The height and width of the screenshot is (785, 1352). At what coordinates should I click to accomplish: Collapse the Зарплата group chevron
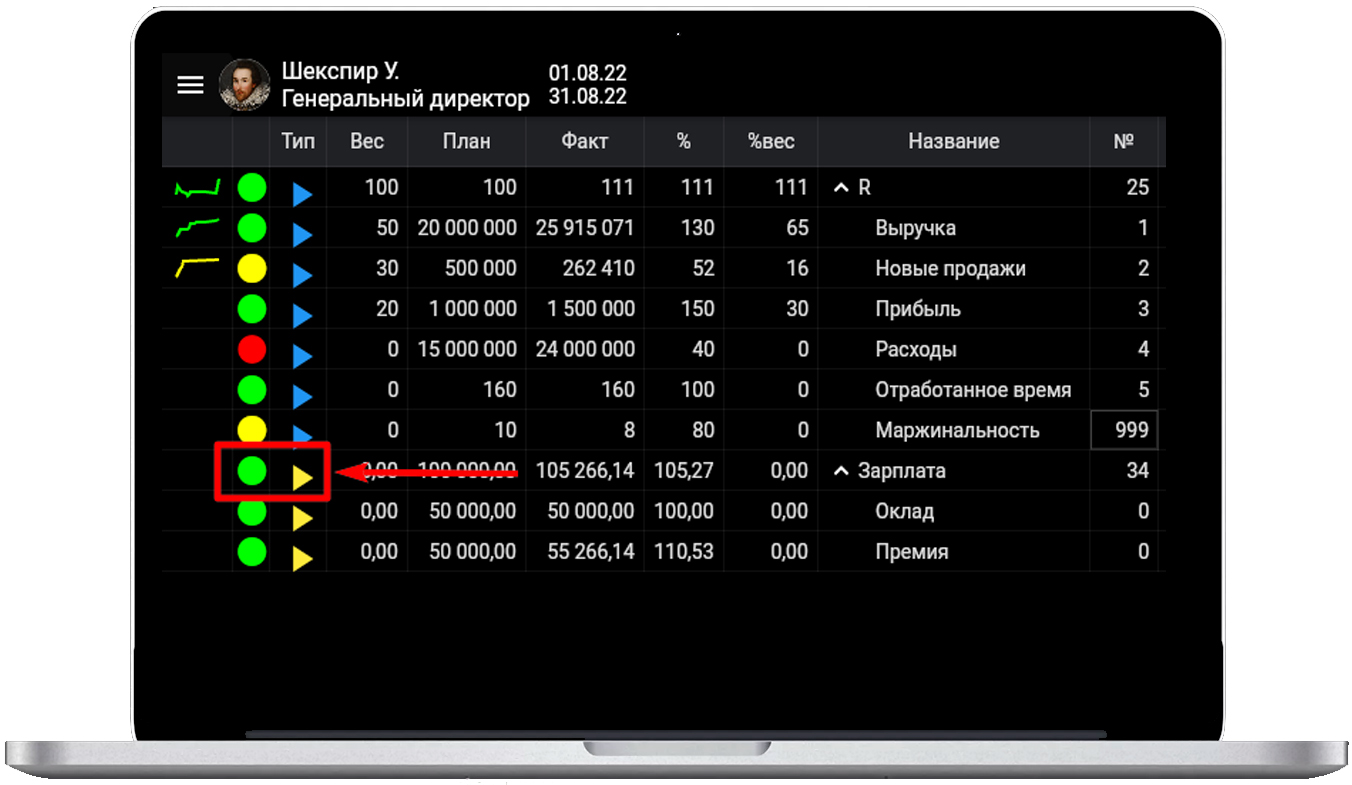click(841, 471)
